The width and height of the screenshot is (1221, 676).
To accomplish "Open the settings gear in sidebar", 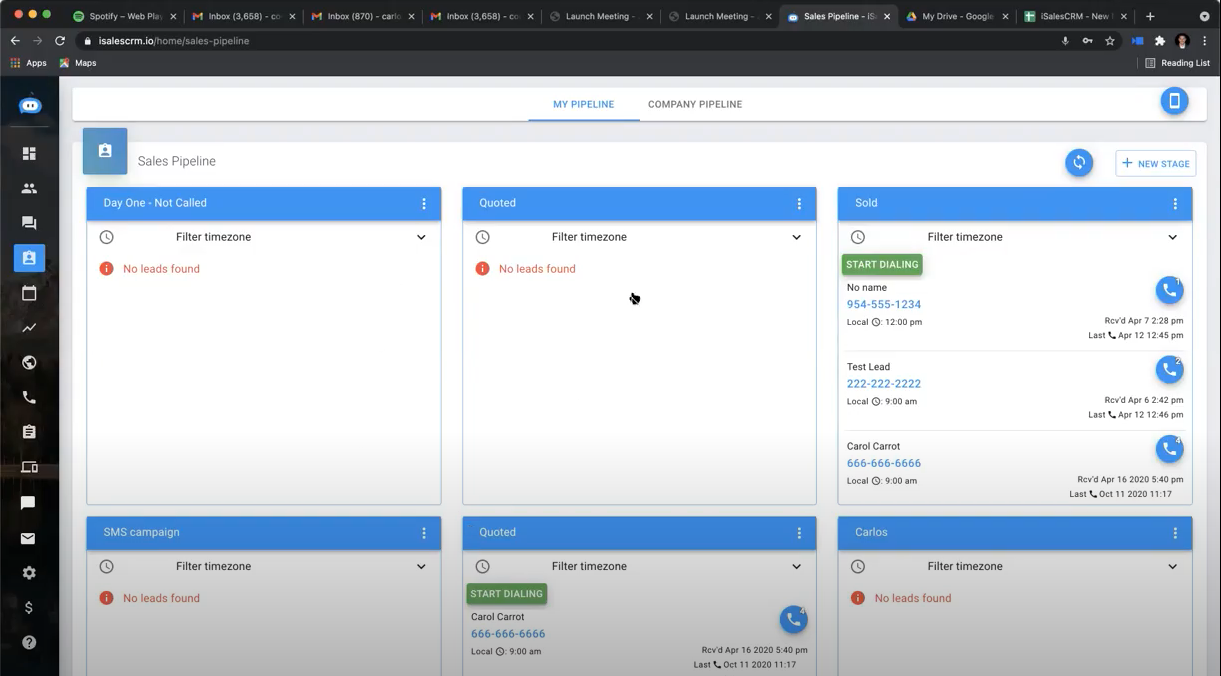I will click(29, 573).
